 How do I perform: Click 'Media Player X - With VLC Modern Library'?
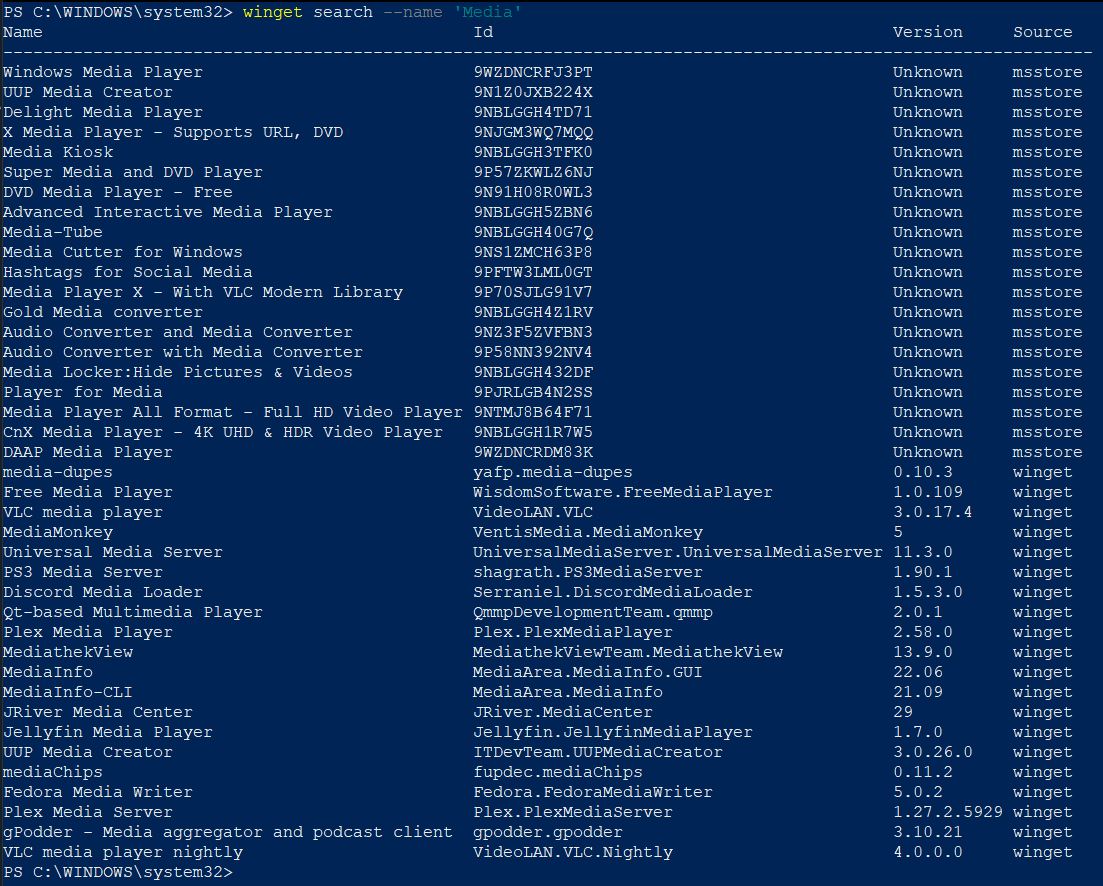[203, 293]
